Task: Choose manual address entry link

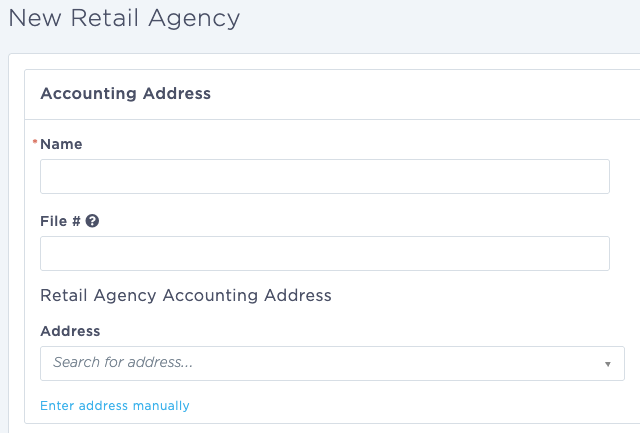Action: 115,406
